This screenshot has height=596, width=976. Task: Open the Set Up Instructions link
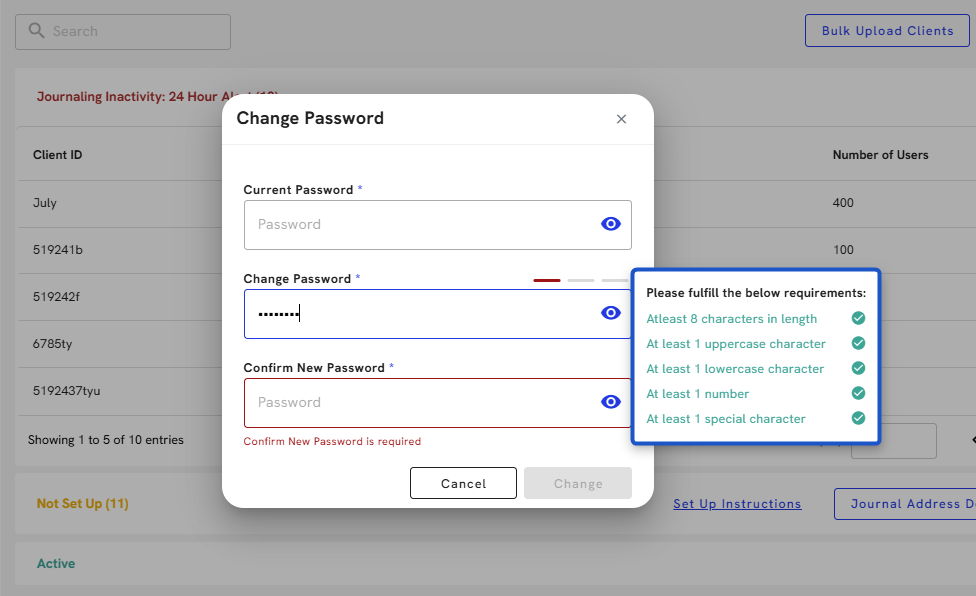(737, 504)
